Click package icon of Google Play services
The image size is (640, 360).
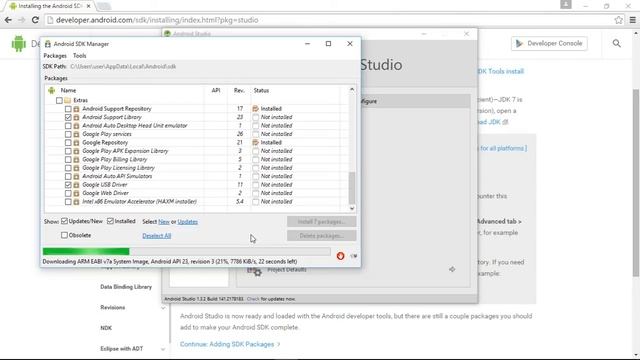click(76, 134)
